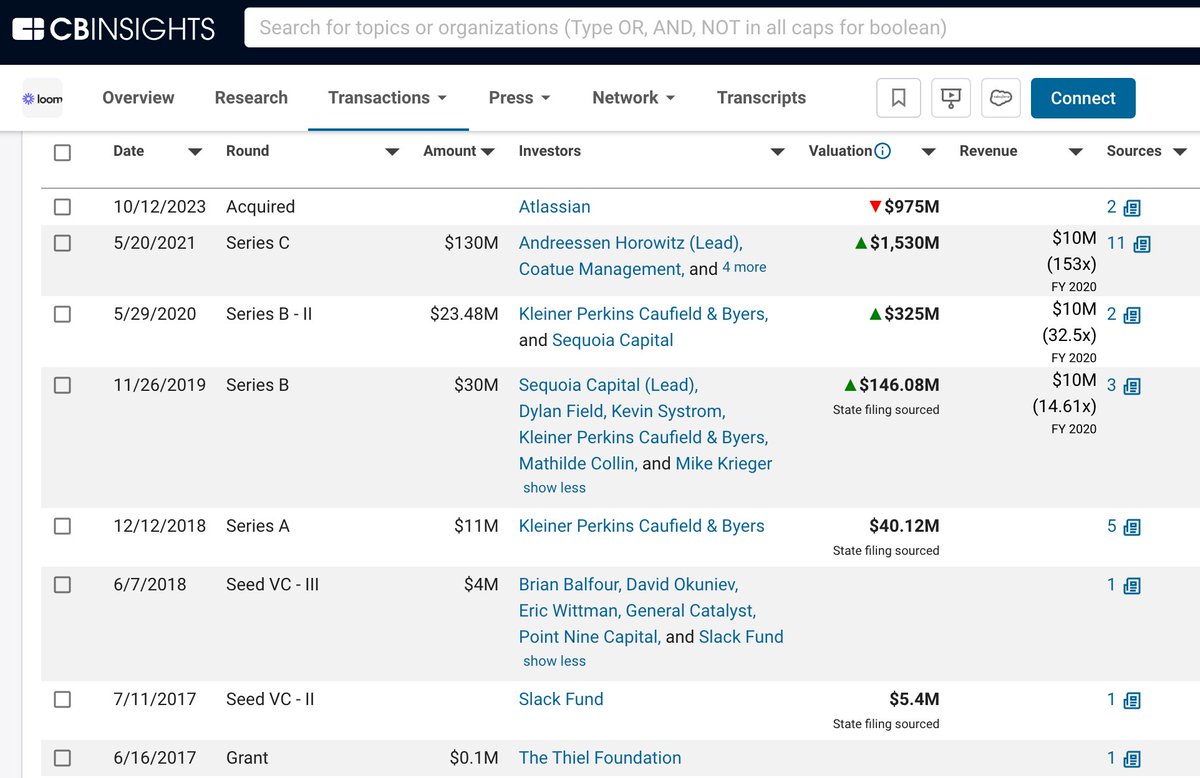Click the presentation export icon
The height and width of the screenshot is (778, 1200).
pos(950,98)
